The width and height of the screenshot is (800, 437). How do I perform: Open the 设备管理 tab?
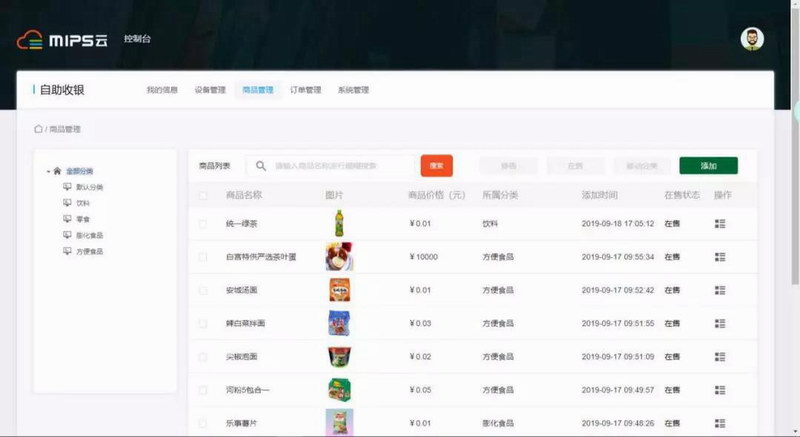210,90
